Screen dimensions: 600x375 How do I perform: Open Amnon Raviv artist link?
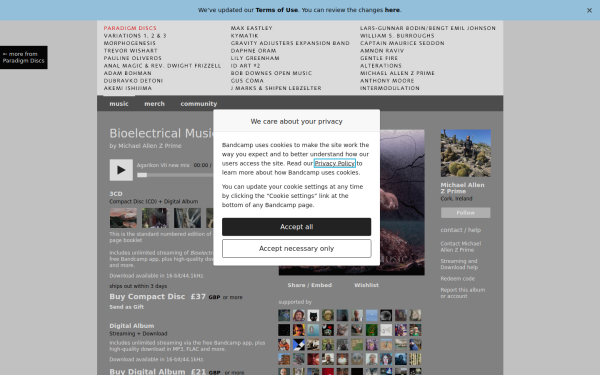pos(382,51)
